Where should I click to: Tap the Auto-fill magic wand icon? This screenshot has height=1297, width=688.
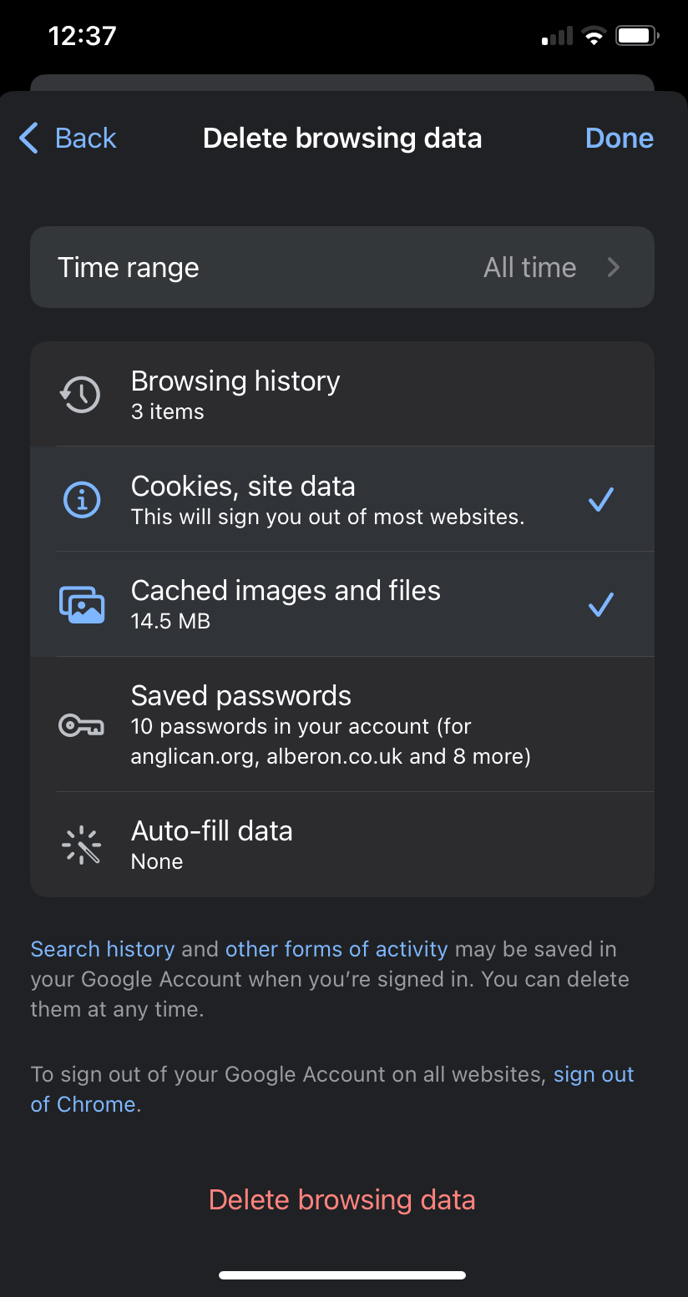click(x=81, y=845)
